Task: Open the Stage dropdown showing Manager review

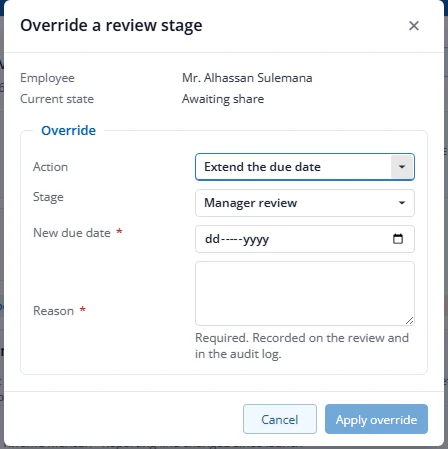Action: click(x=305, y=203)
